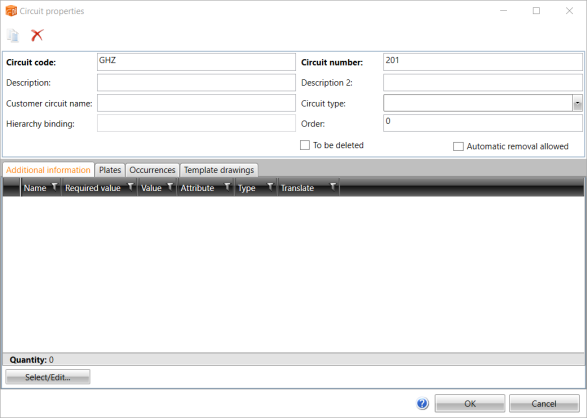Viewport: 587px width, 418px height.
Task: Open help via the blue question mark icon
Action: click(x=422, y=403)
